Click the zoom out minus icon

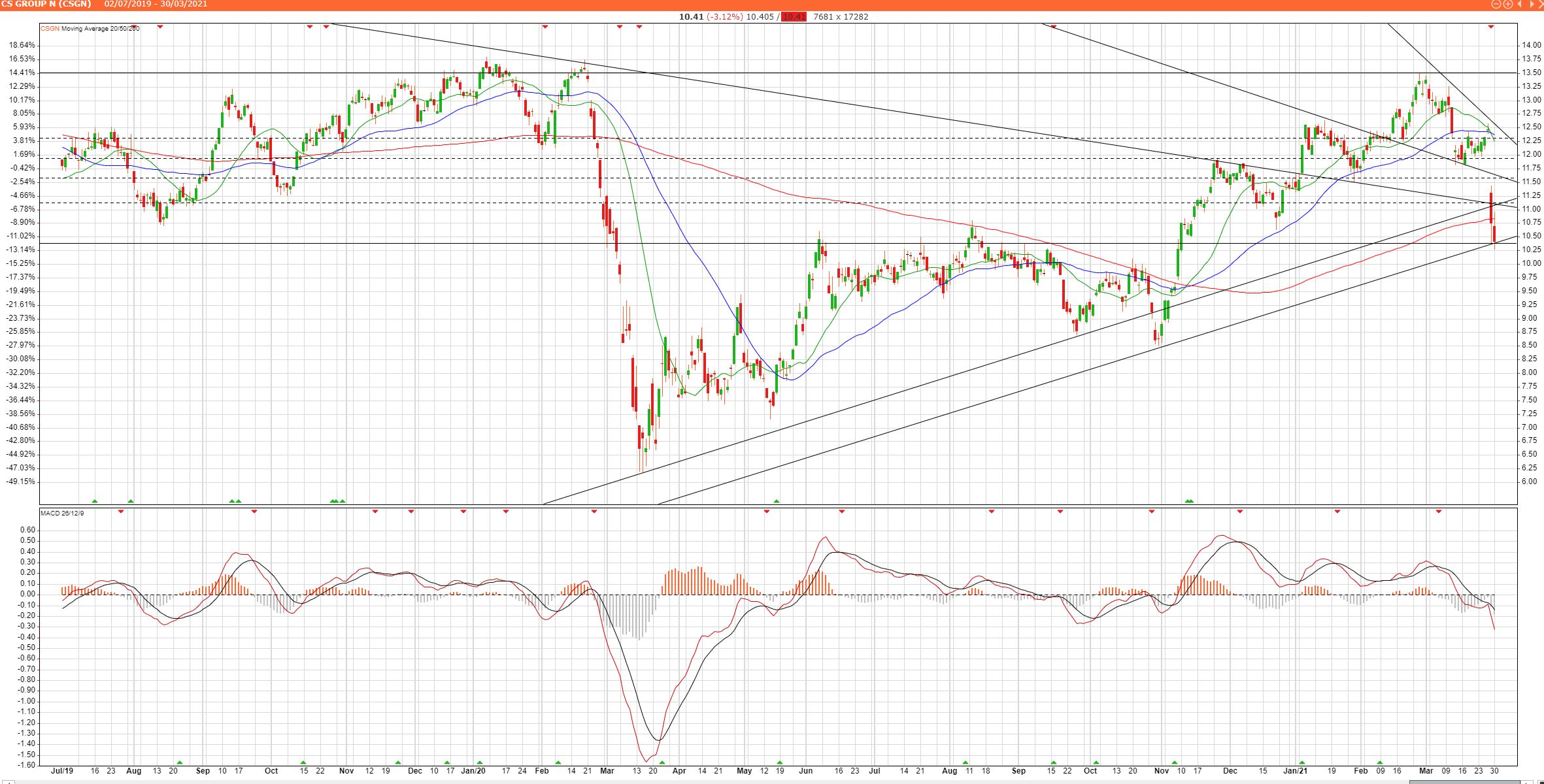[x=1496, y=4]
